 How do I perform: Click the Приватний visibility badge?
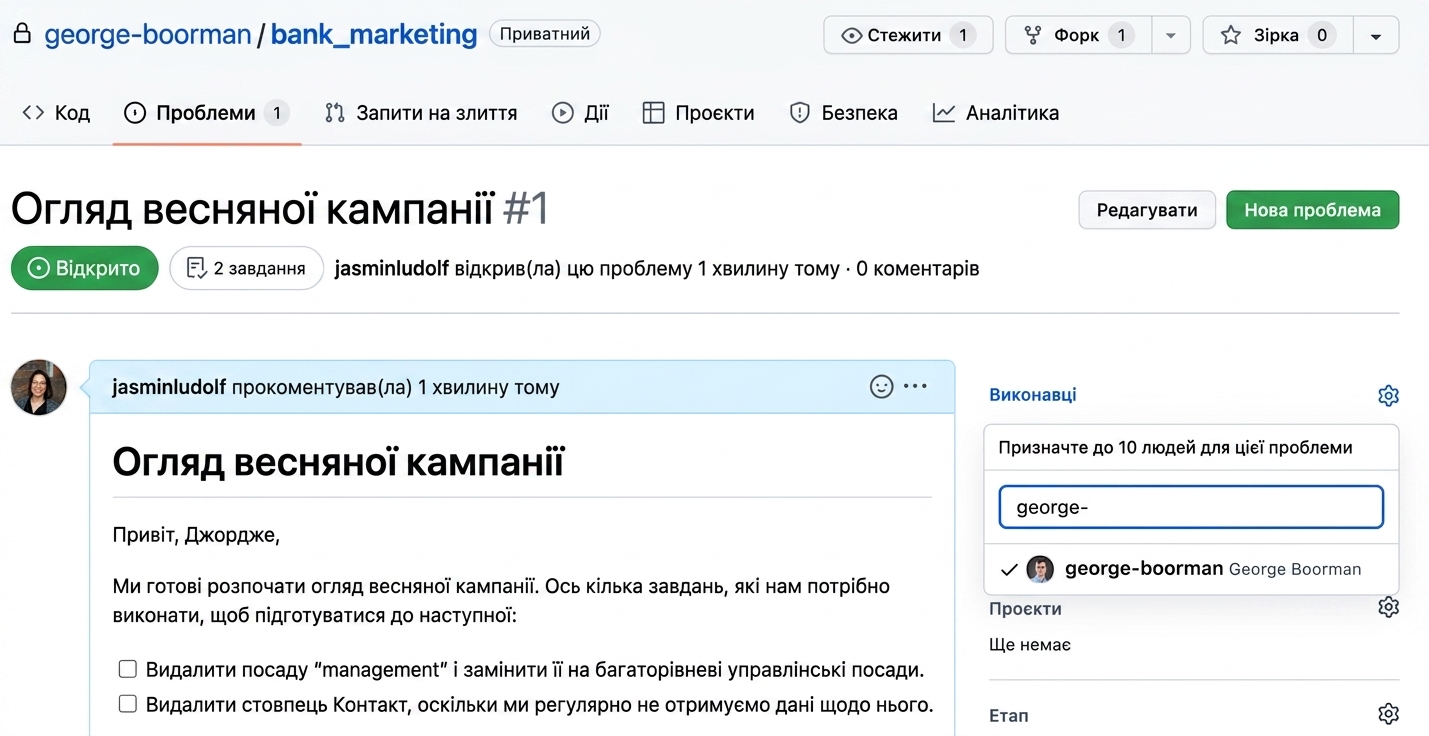pyautogui.click(x=545, y=34)
